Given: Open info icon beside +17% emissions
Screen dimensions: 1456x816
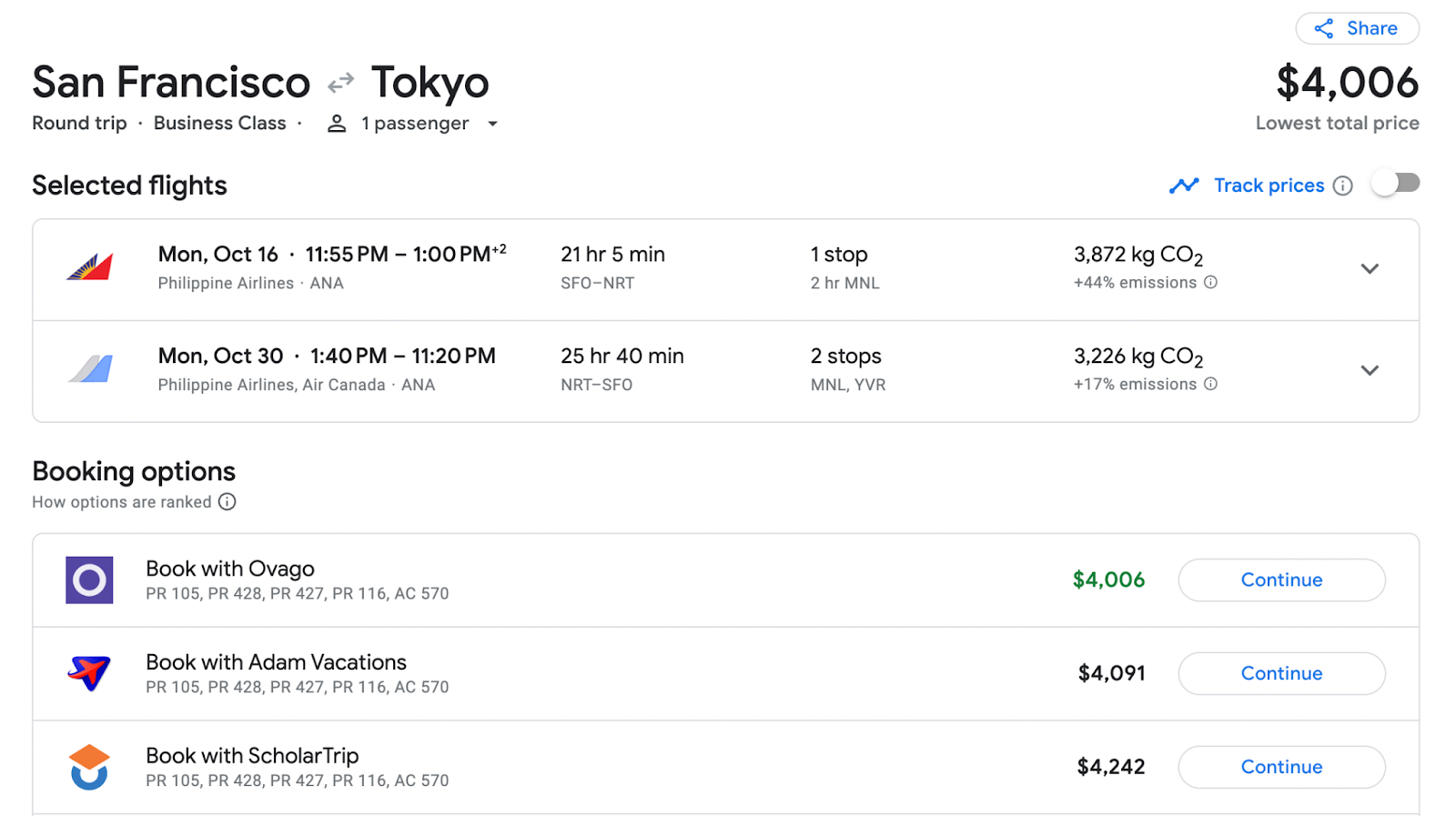Looking at the screenshot, I should (1210, 384).
